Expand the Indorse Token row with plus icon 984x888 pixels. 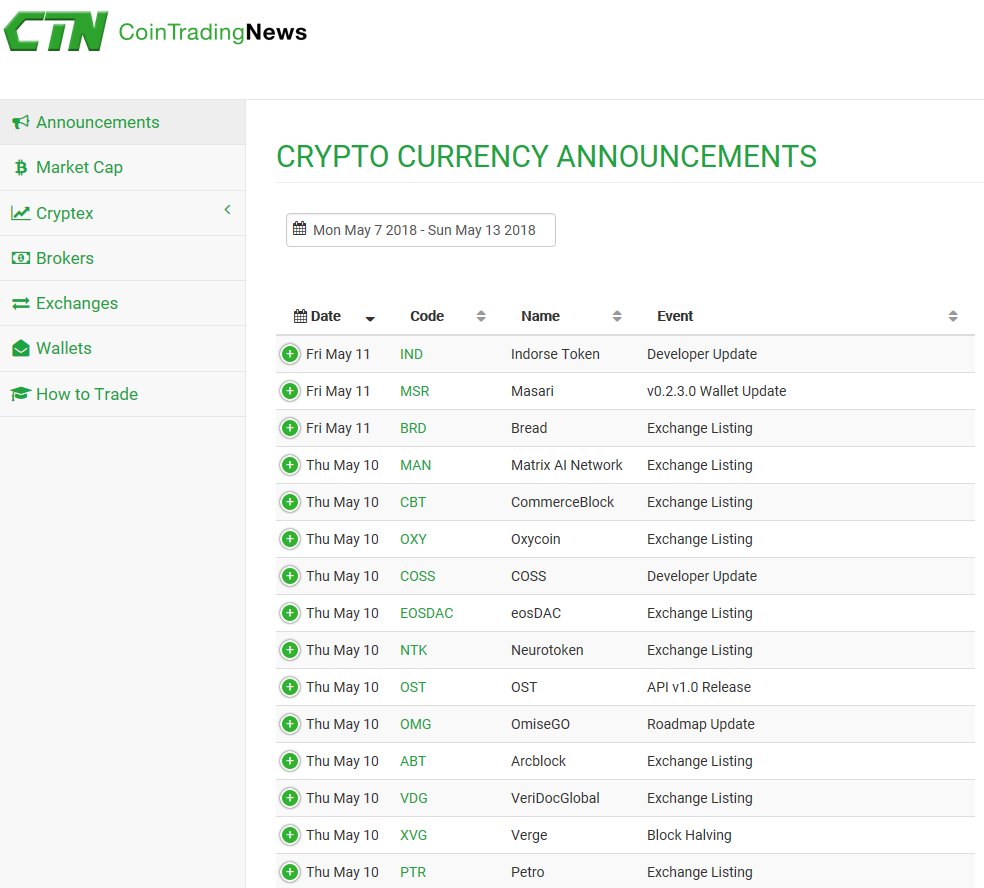(290, 354)
